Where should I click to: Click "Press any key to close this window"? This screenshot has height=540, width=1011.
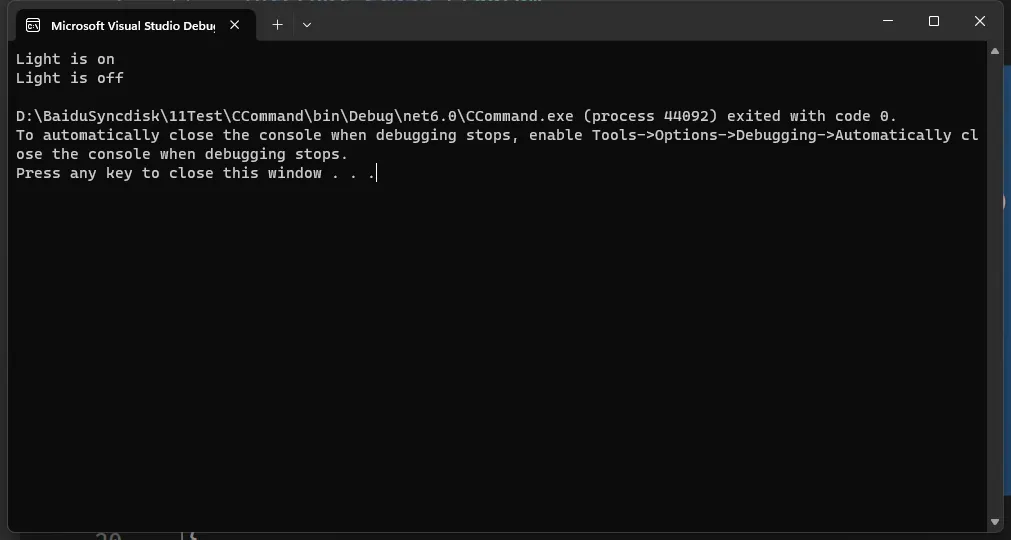[x=168, y=173]
